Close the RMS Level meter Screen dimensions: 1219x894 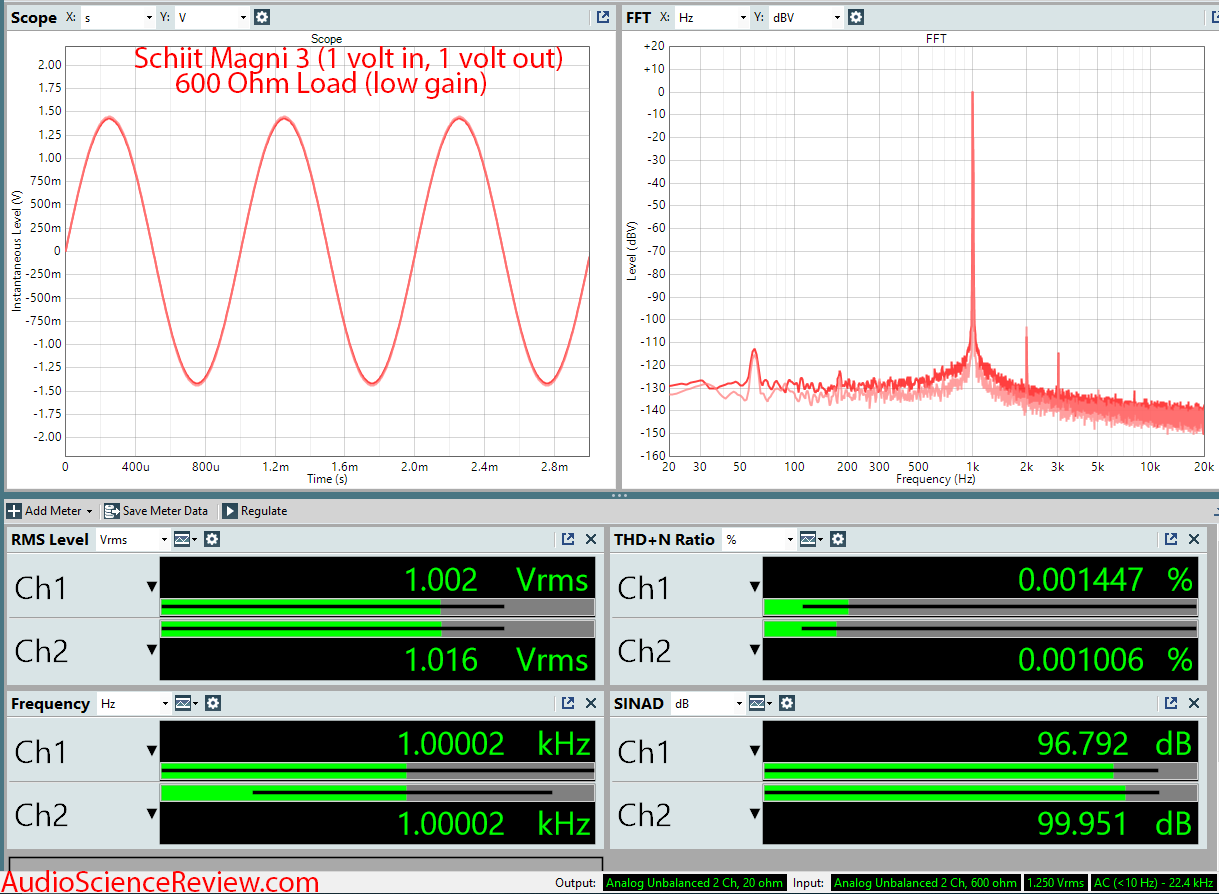click(591, 539)
